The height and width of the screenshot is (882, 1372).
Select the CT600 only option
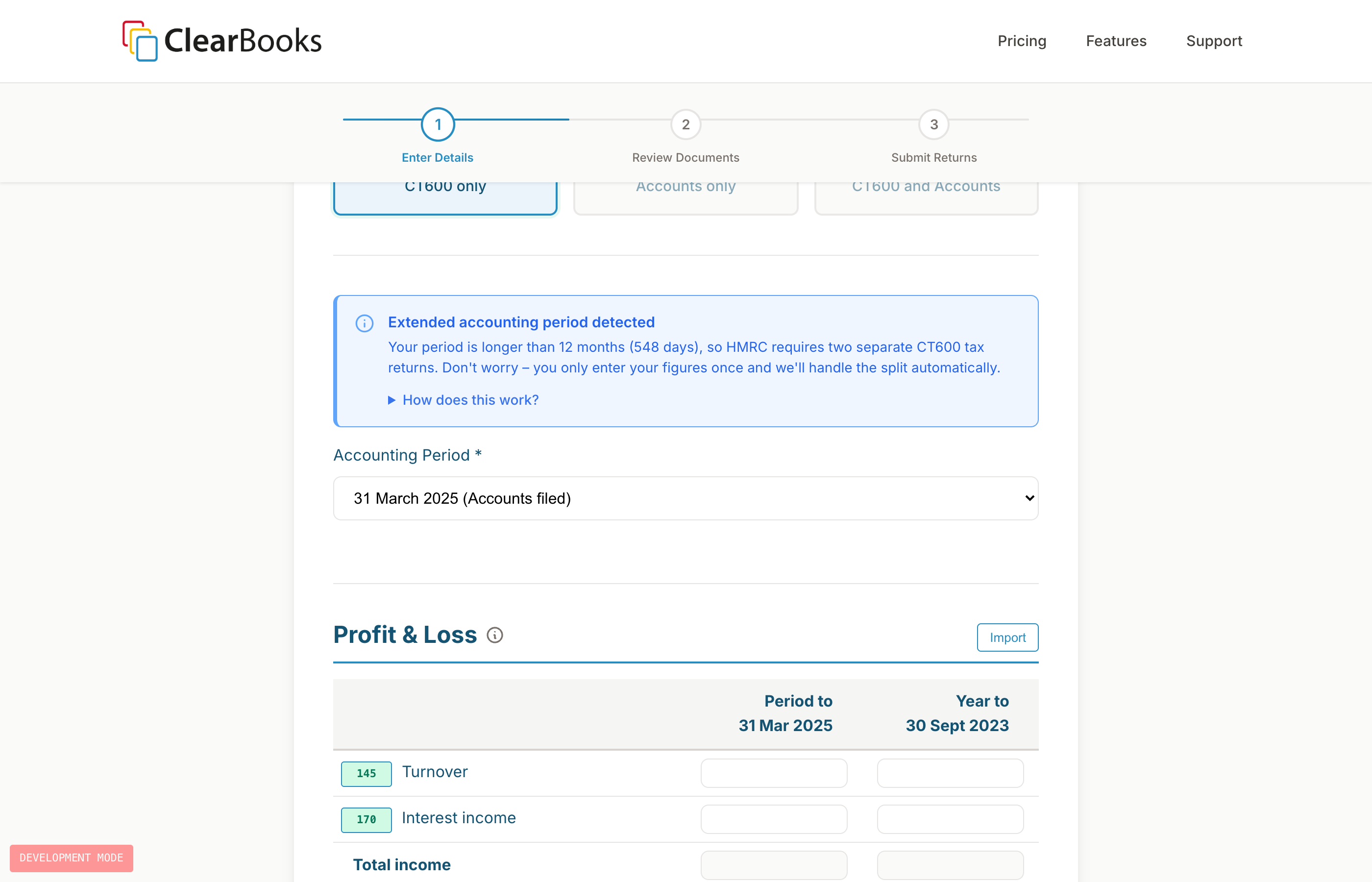[x=445, y=196]
